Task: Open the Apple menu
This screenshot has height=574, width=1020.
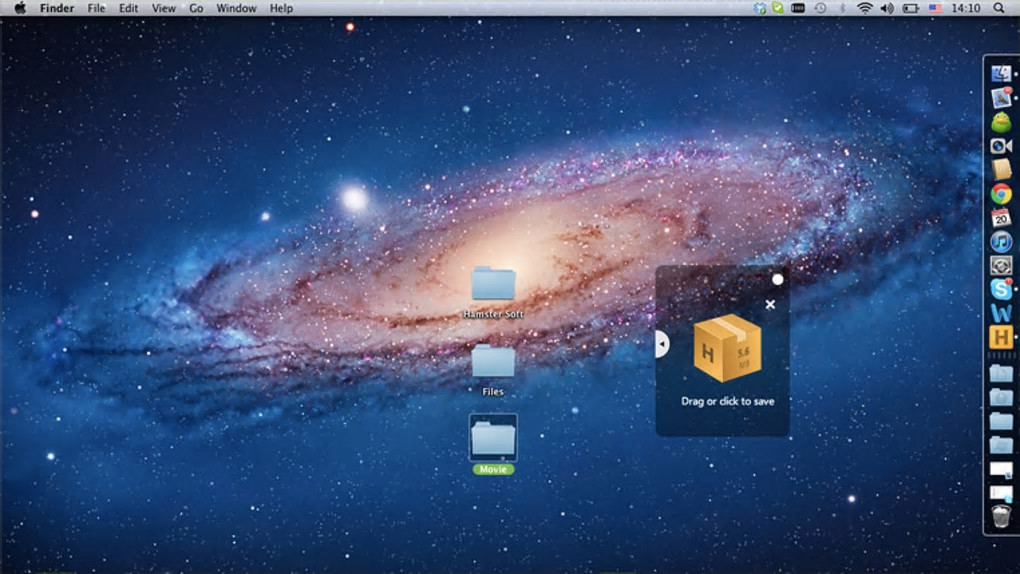Action: click(x=20, y=8)
